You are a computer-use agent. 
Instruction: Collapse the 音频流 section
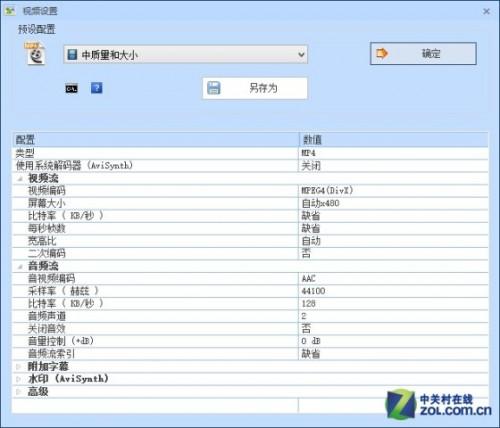(20, 266)
